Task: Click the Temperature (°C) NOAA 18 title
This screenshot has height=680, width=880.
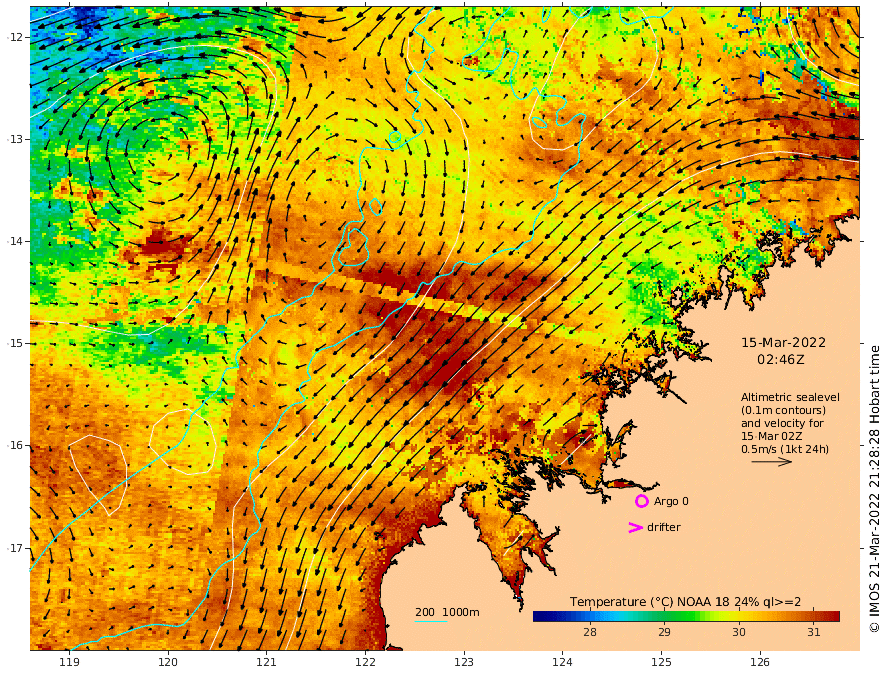Action: pos(685,602)
